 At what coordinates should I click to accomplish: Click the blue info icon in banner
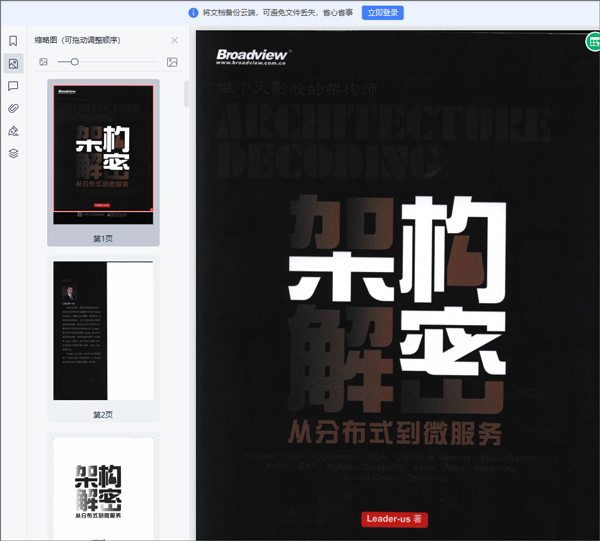coord(193,13)
